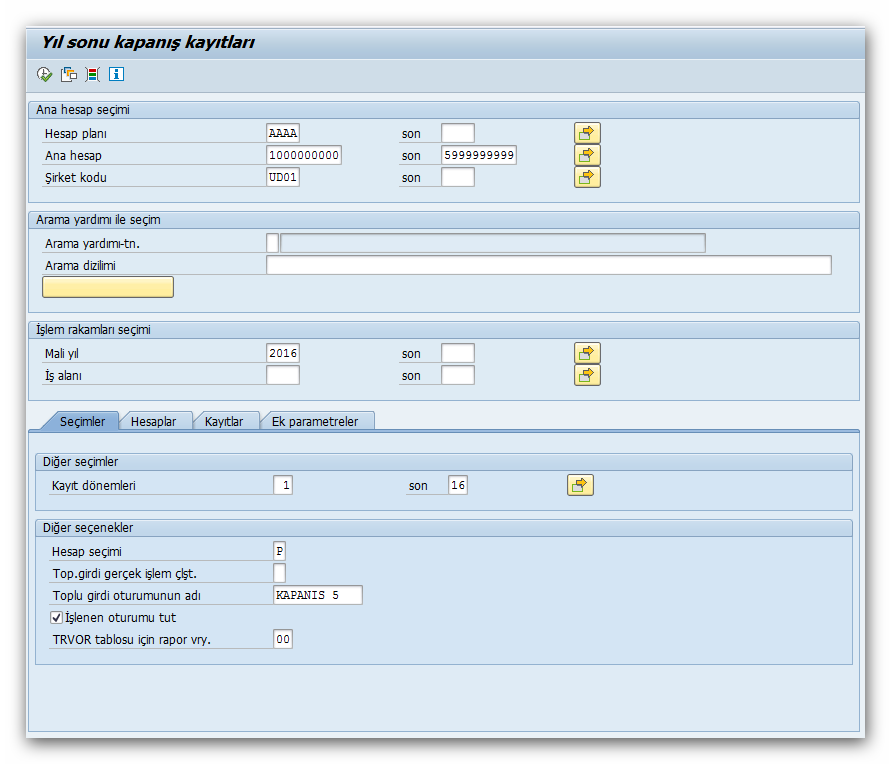Click Mali yıl field containing 2016
The image size is (891, 764).
[x=283, y=353]
